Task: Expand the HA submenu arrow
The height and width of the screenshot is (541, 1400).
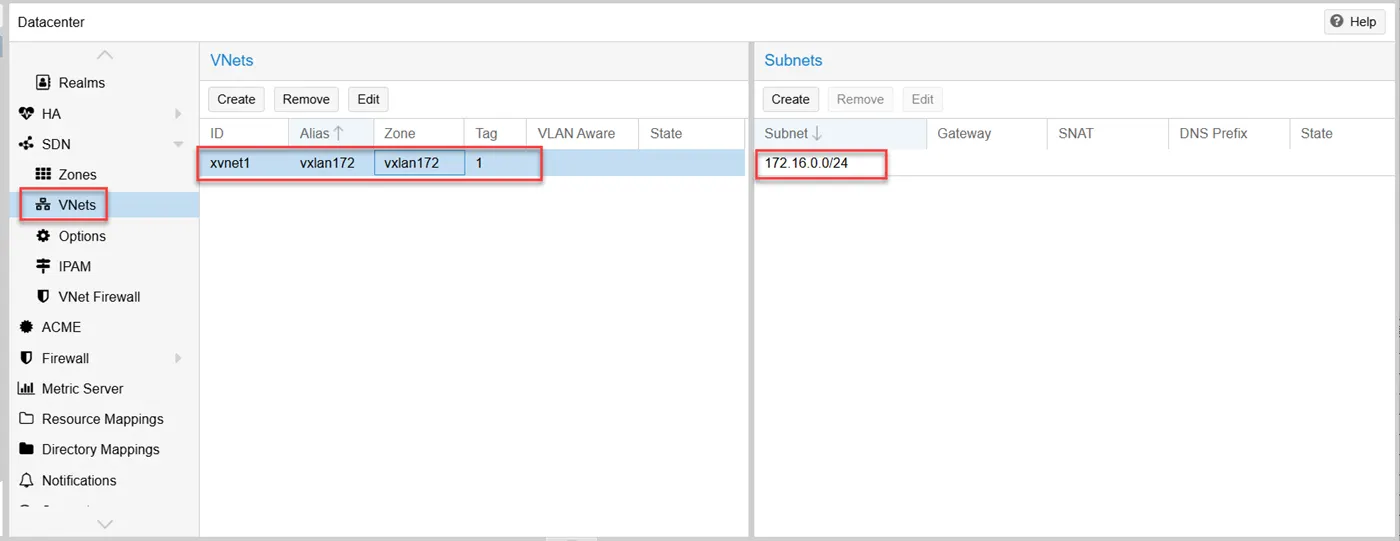Action: tap(178, 114)
